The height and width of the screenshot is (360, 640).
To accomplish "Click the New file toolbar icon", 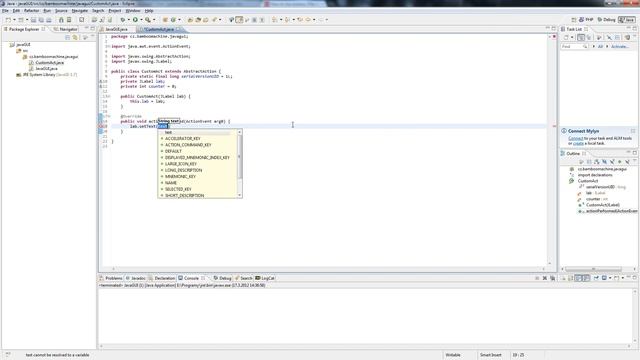I will pyautogui.click(x=8, y=20).
